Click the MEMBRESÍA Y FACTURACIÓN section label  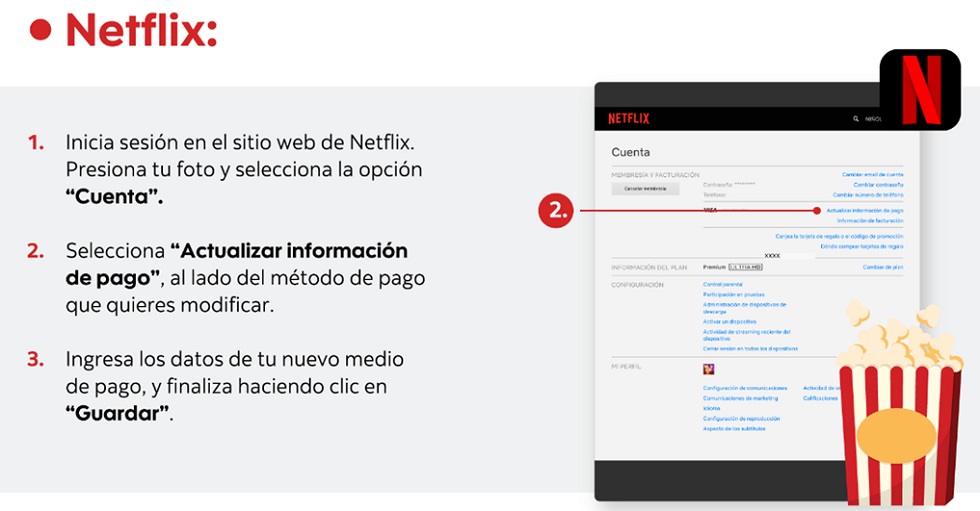(x=656, y=175)
